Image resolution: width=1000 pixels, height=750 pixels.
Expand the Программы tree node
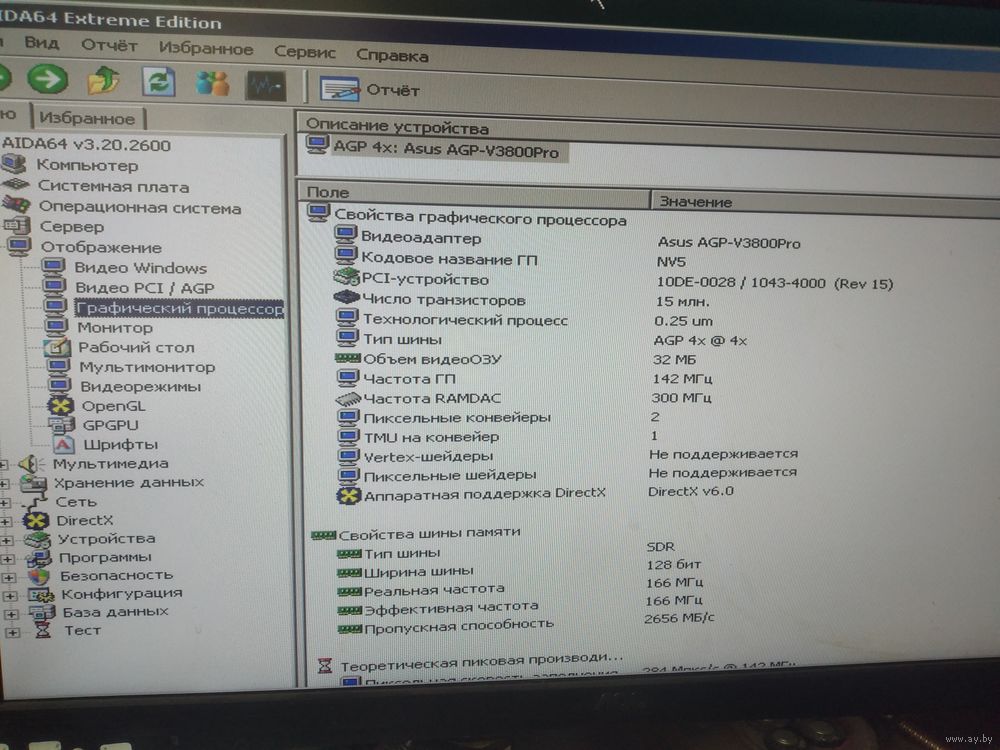click(8, 559)
